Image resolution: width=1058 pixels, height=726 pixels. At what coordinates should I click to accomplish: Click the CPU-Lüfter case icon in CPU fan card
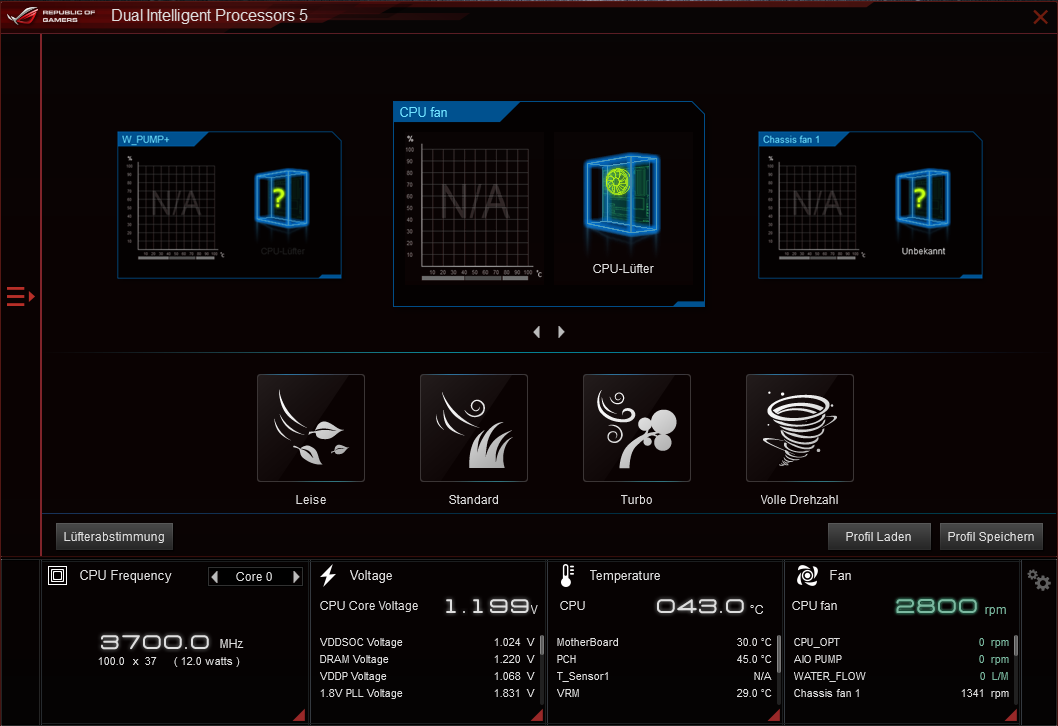click(x=622, y=195)
